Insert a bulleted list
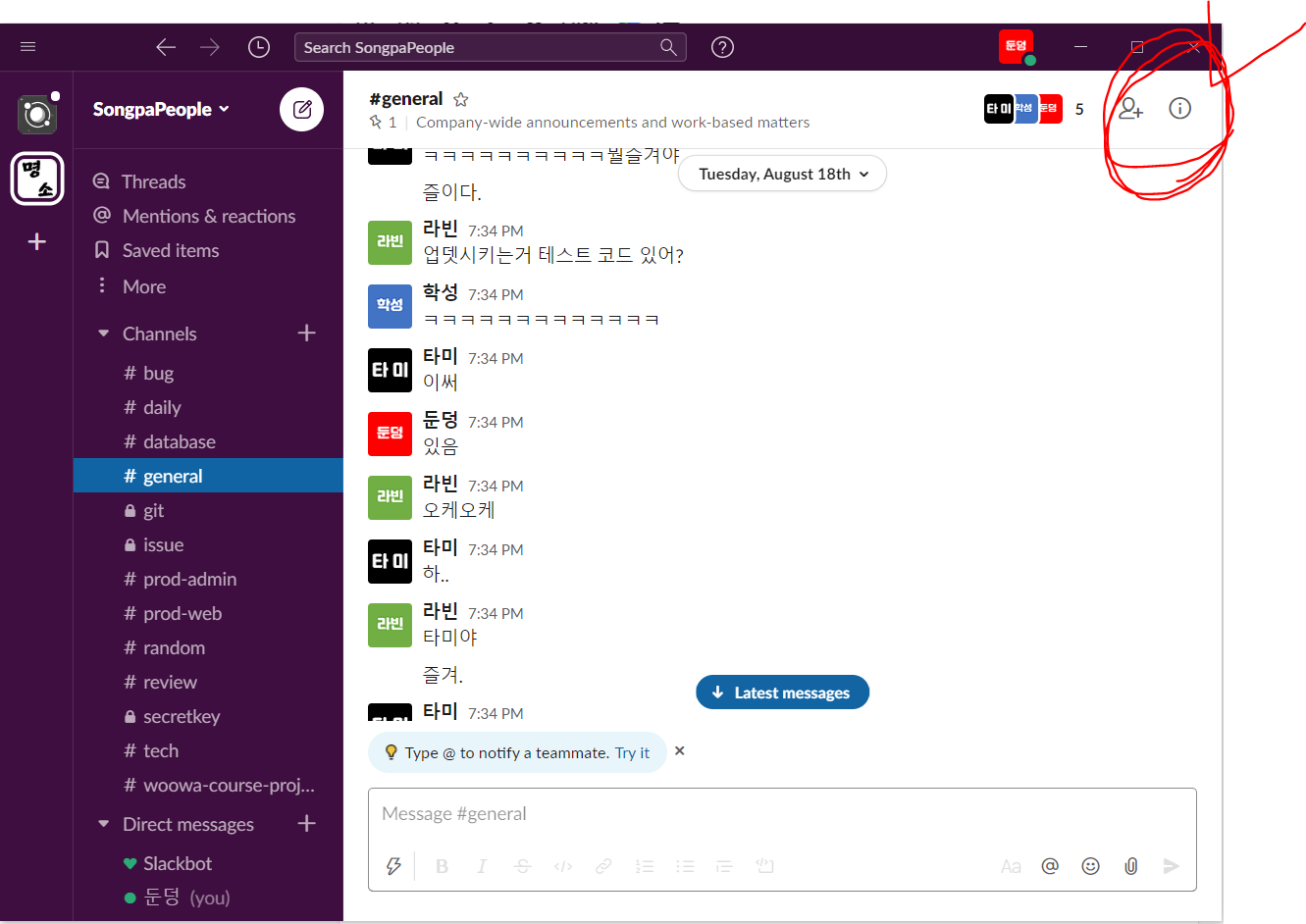1306x924 pixels. coord(685,866)
